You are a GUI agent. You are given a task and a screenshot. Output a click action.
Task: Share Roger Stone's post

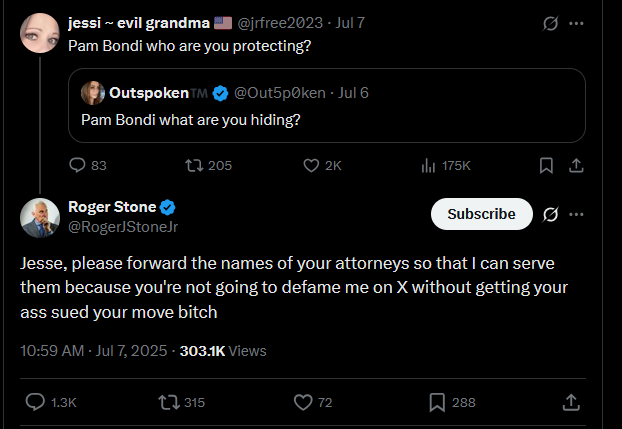point(571,402)
